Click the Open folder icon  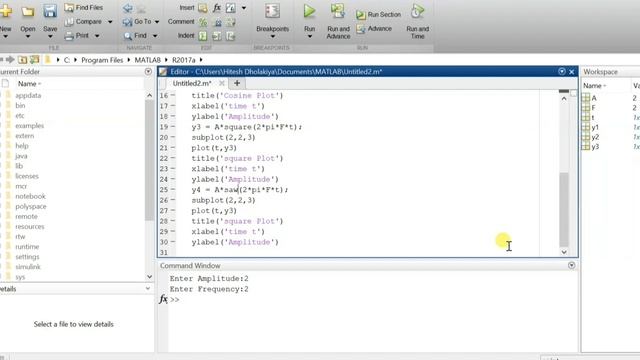click(x=28, y=11)
